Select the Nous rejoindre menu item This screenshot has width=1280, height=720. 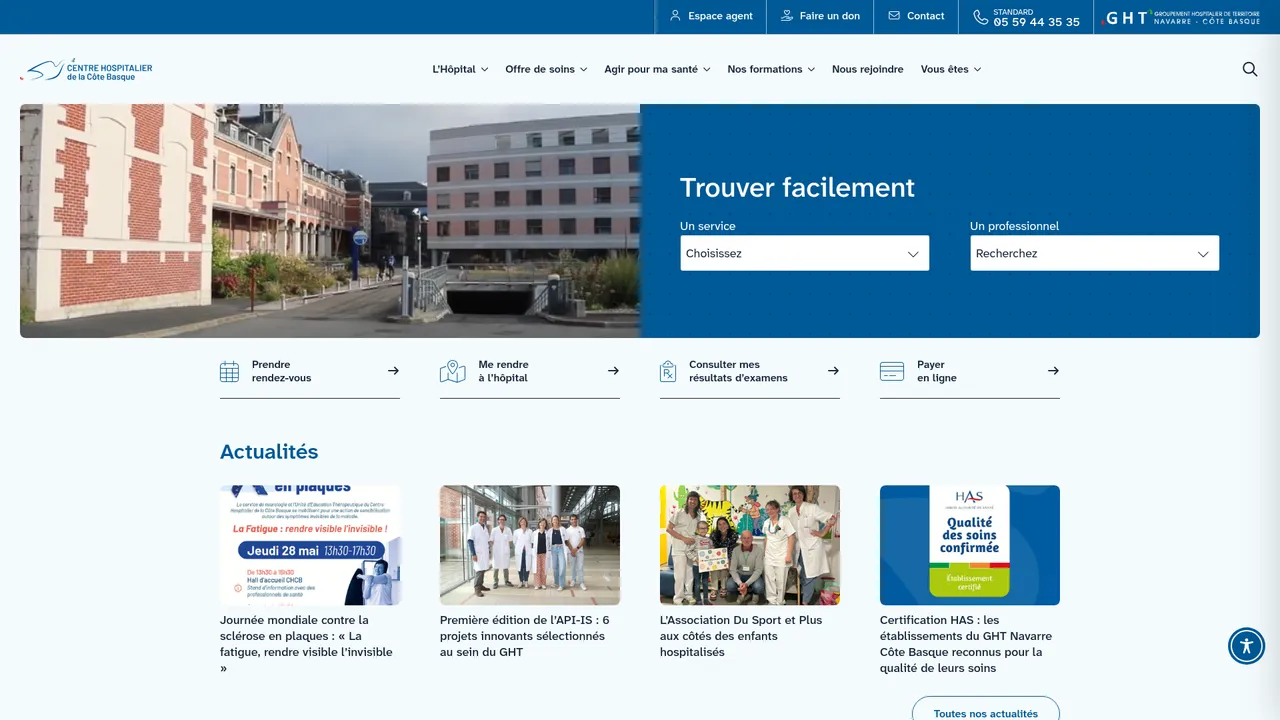(868, 69)
